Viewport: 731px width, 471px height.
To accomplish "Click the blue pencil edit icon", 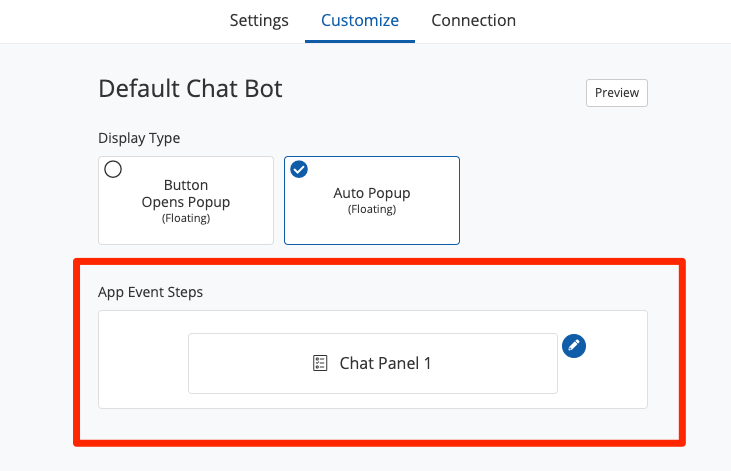I will click(x=574, y=346).
